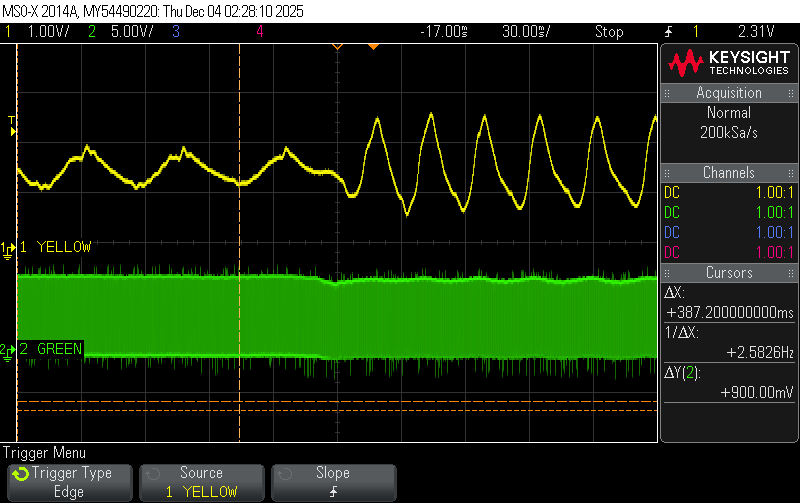Click the timebase value 30.00 per division
The height and width of the screenshot is (503, 800).
[526, 32]
